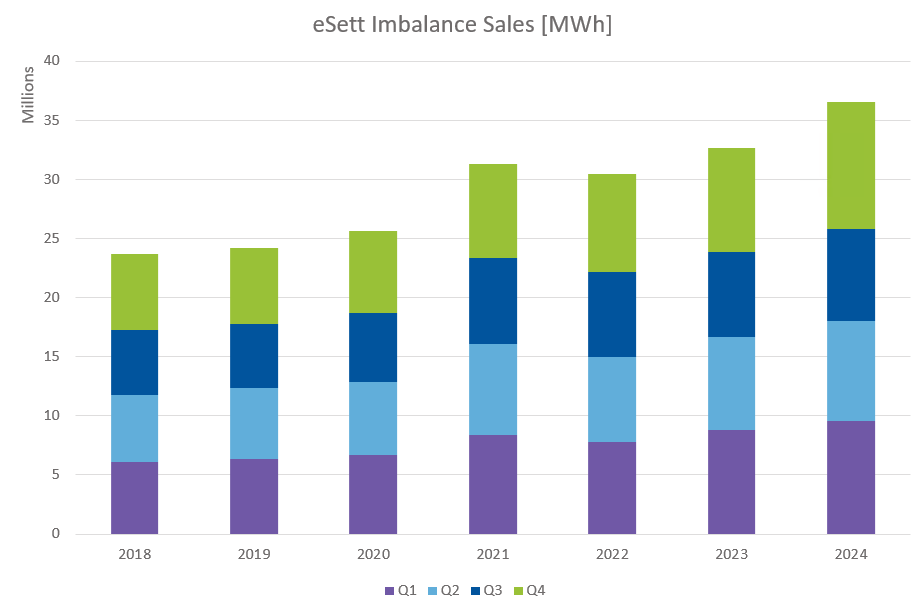Click the '2020' x-axis label
The image size is (921, 612).
pos(374,554)
